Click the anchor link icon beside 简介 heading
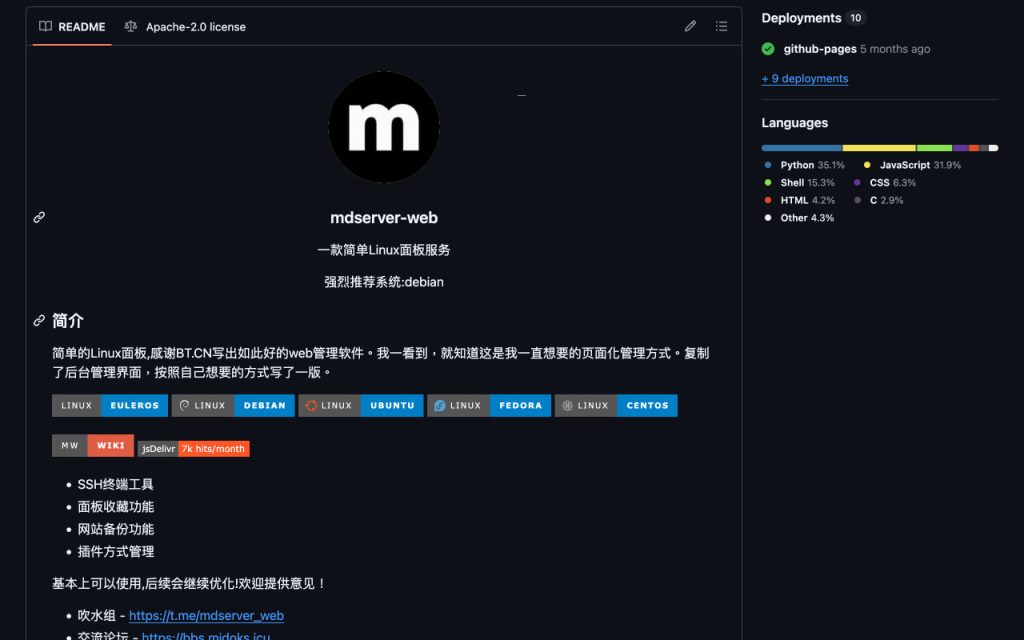Image resolution: width=1024 pixels, height=640 pixels. [x=39, y=321]
